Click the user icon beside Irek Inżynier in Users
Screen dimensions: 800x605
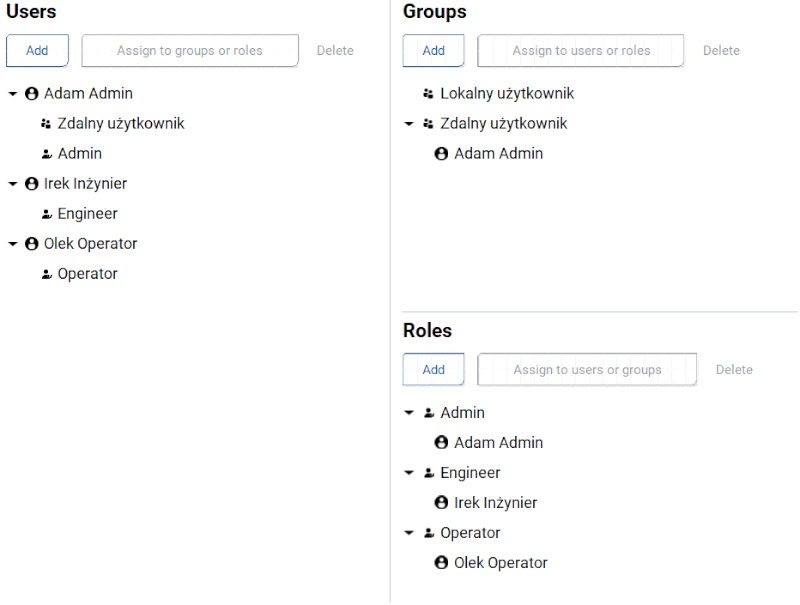31,184
